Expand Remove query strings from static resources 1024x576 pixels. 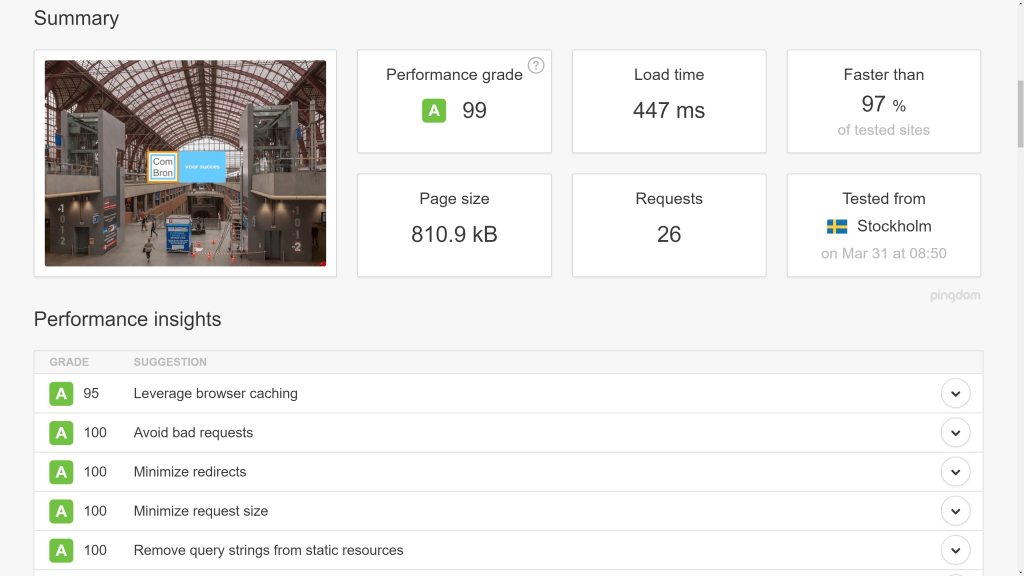tap(955, 551)
